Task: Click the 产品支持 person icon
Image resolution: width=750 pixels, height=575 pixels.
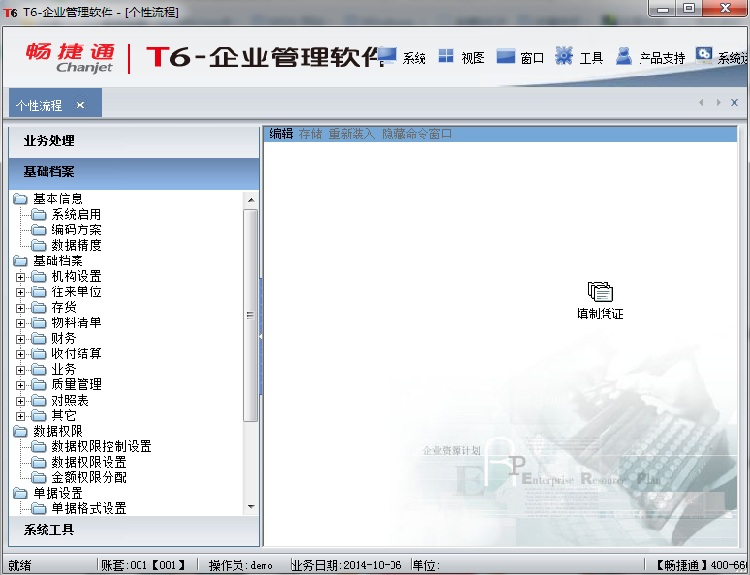Action: click(624, 56)
